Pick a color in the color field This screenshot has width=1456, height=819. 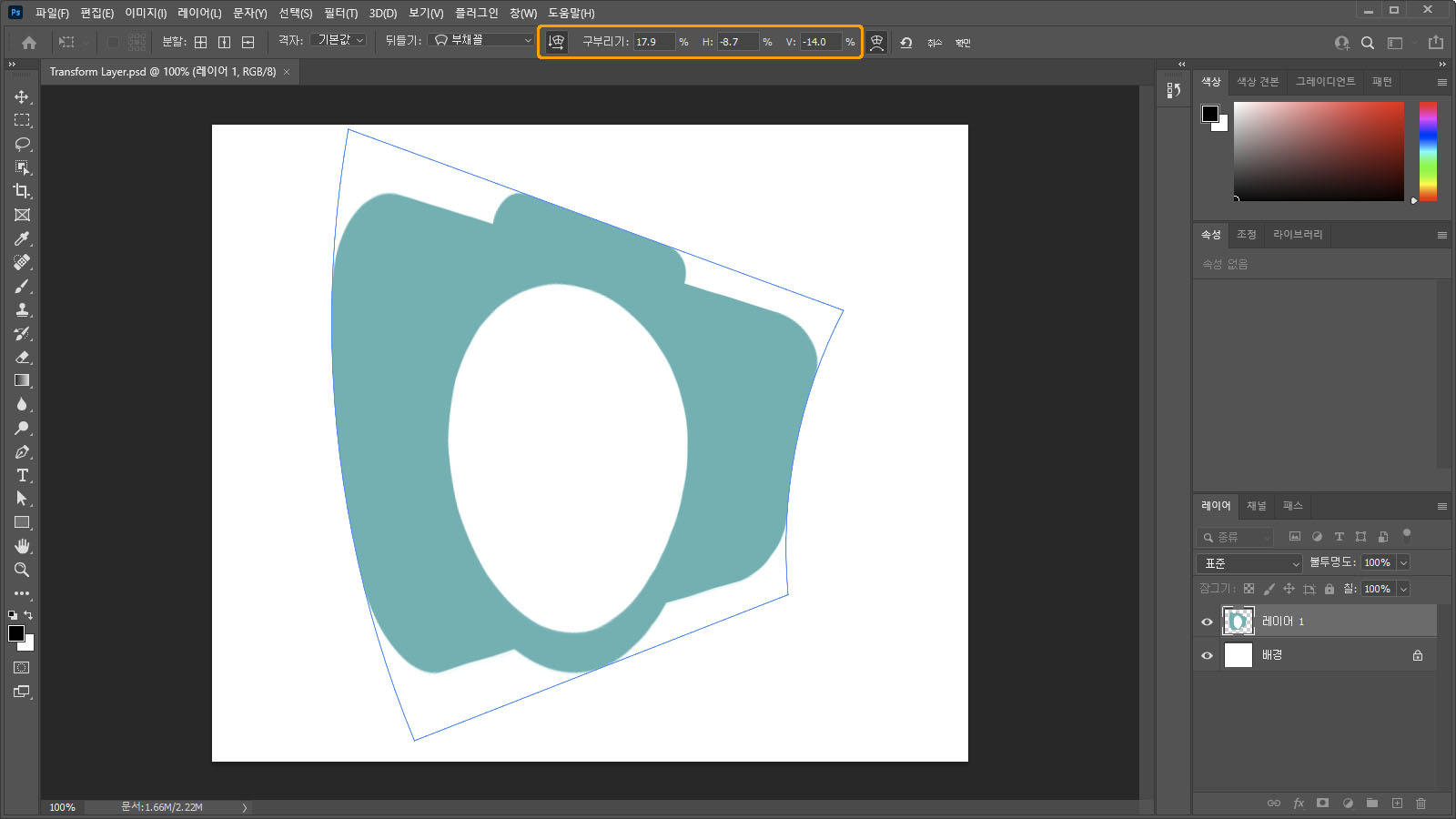(x=1319, y=151)
